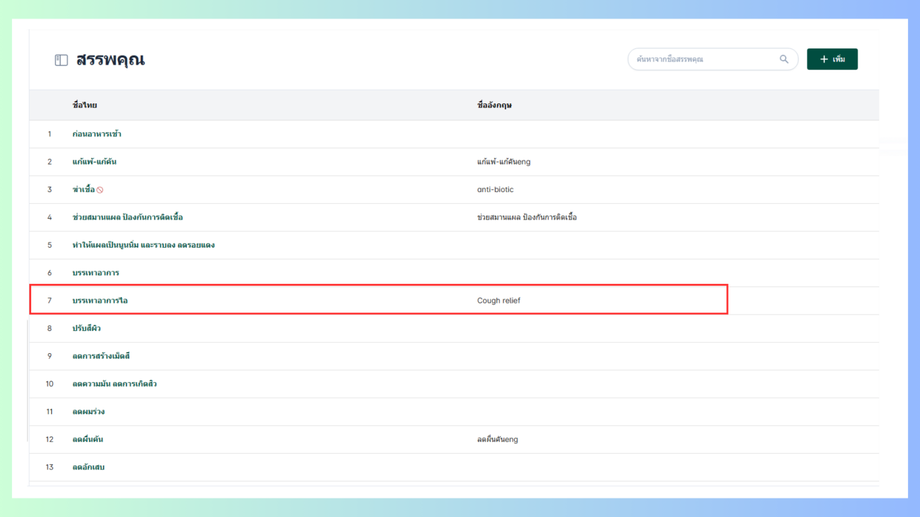Open row 4 ช่วยสมานแผล ป้องกันการติดเชื้อ link
920x517 pixels.
pos(127,217)
